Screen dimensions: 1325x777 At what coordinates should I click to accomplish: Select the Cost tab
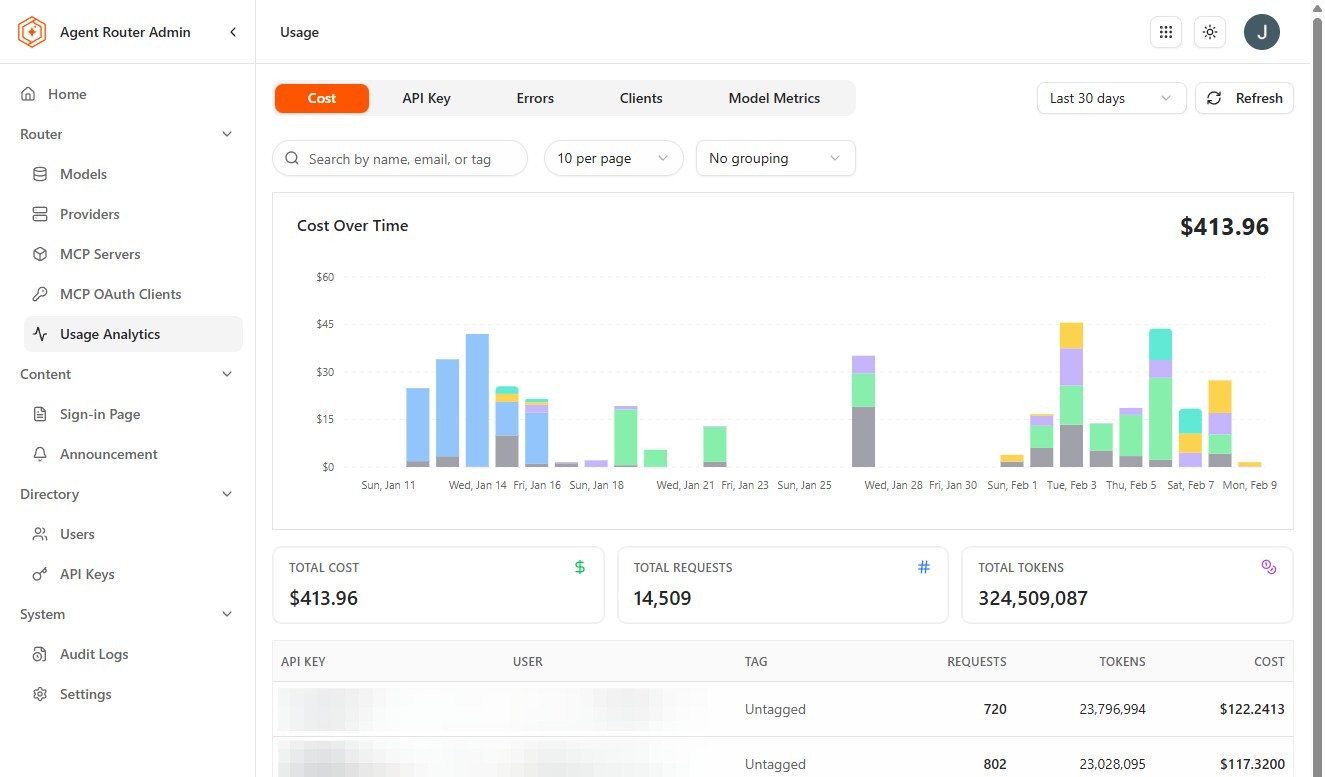click(x=322, y=98)
